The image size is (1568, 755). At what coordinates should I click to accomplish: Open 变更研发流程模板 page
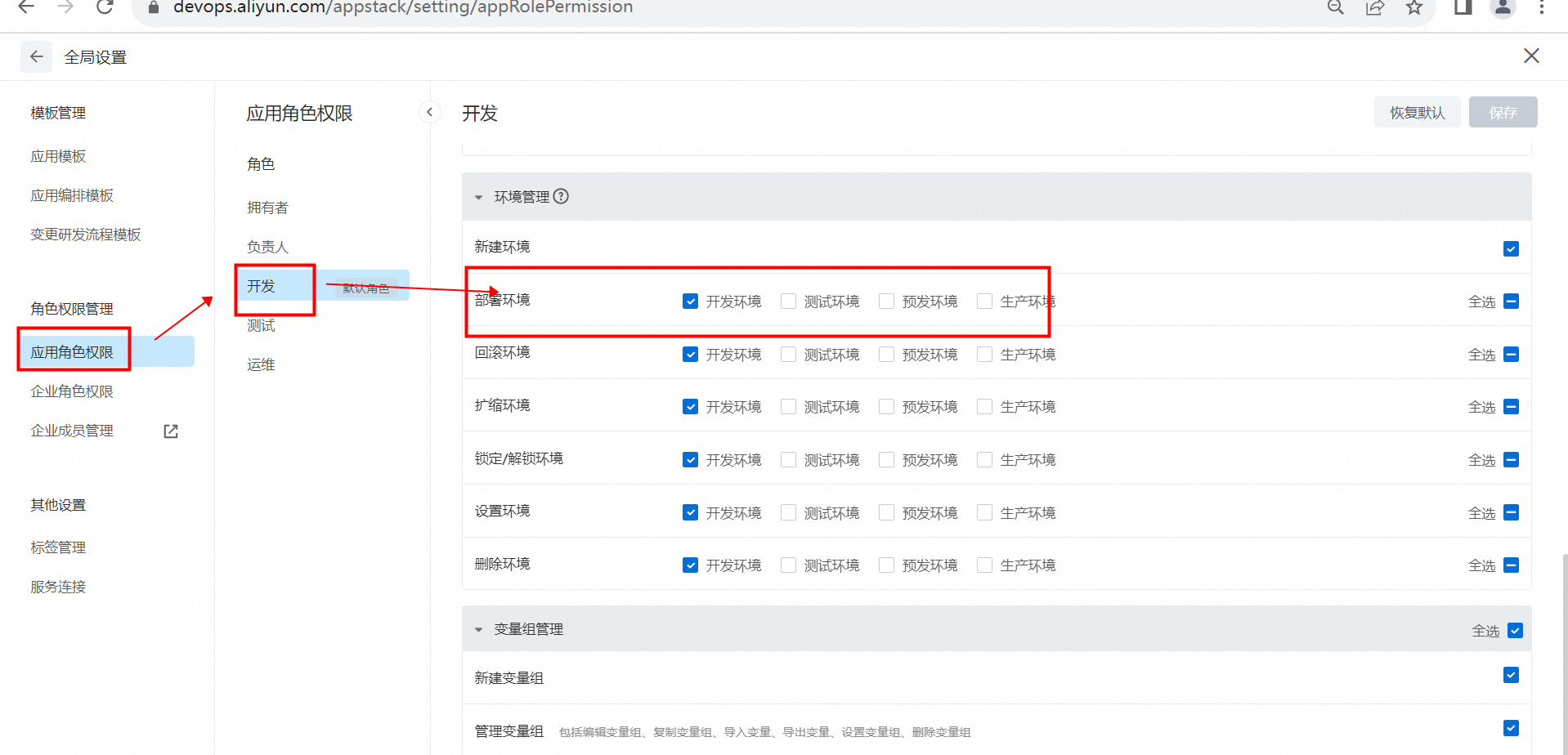86,235
